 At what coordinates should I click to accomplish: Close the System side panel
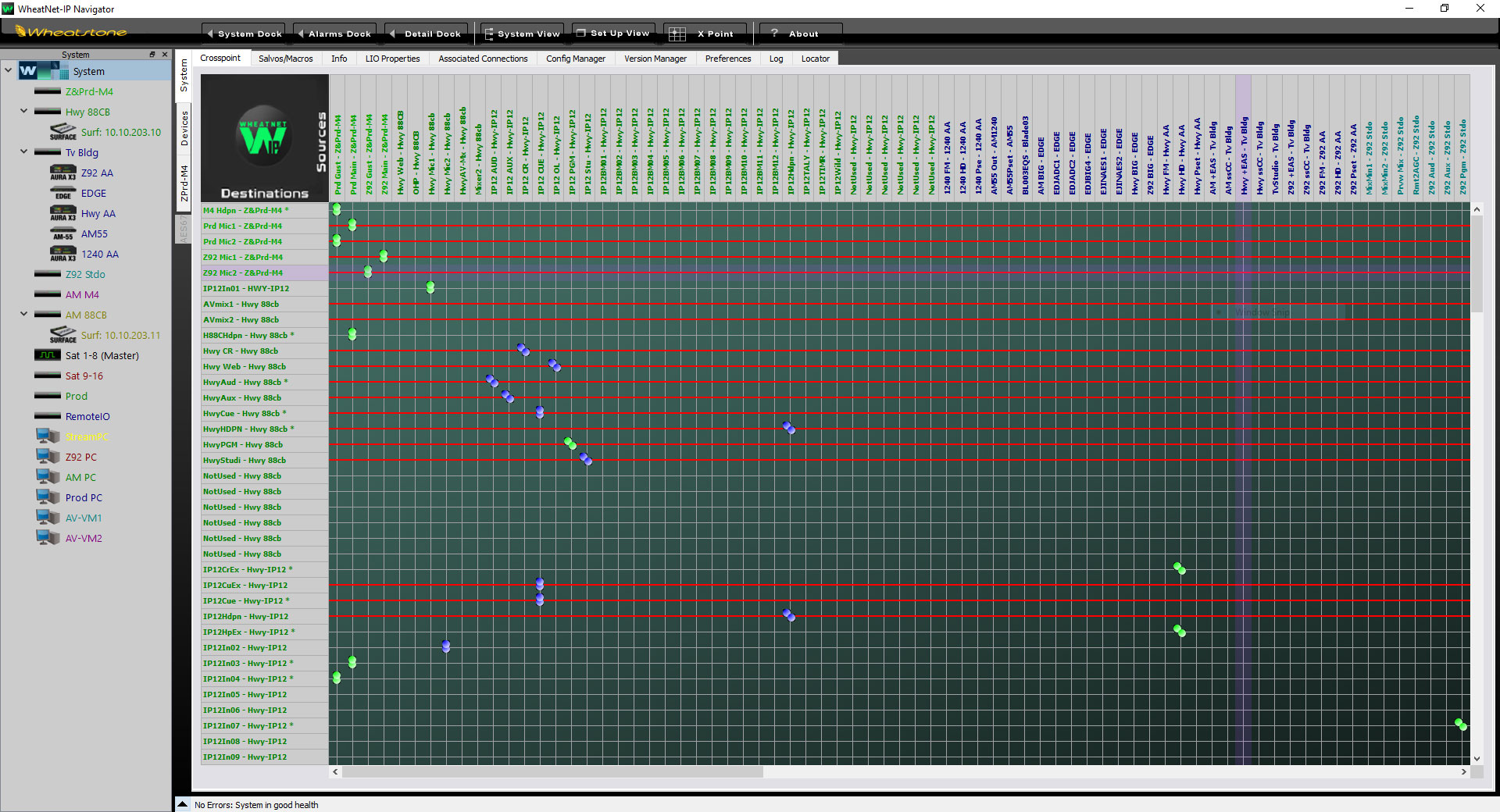(x=165, y=55)
